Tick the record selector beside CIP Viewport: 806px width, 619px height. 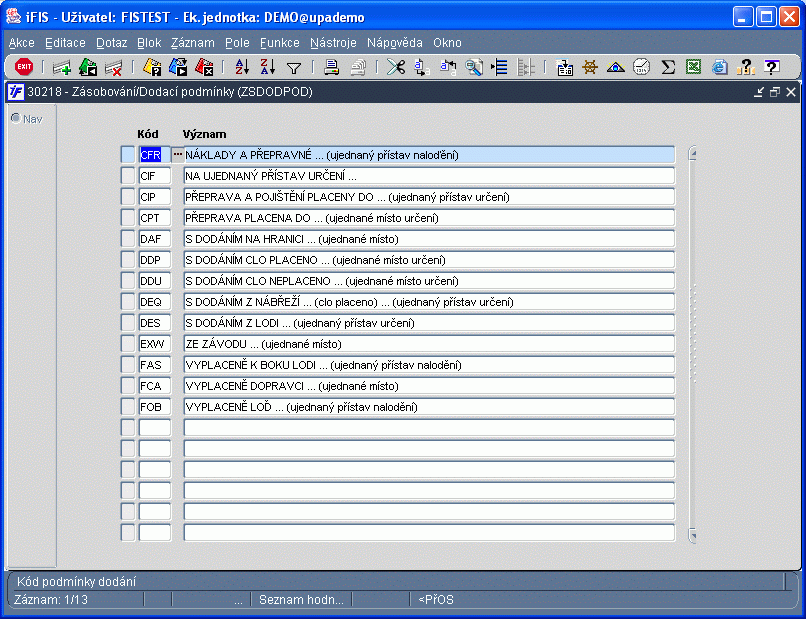(x=127, y=197)
